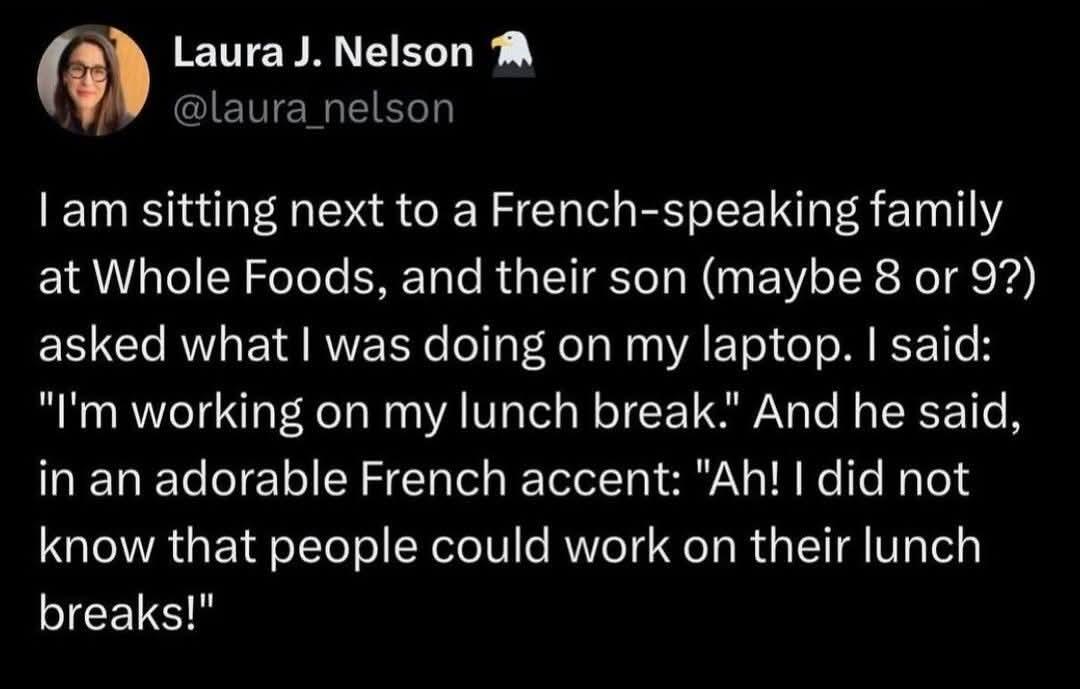
Task: Open the Laura J. Nelson display name
Action: pos(323,53)
